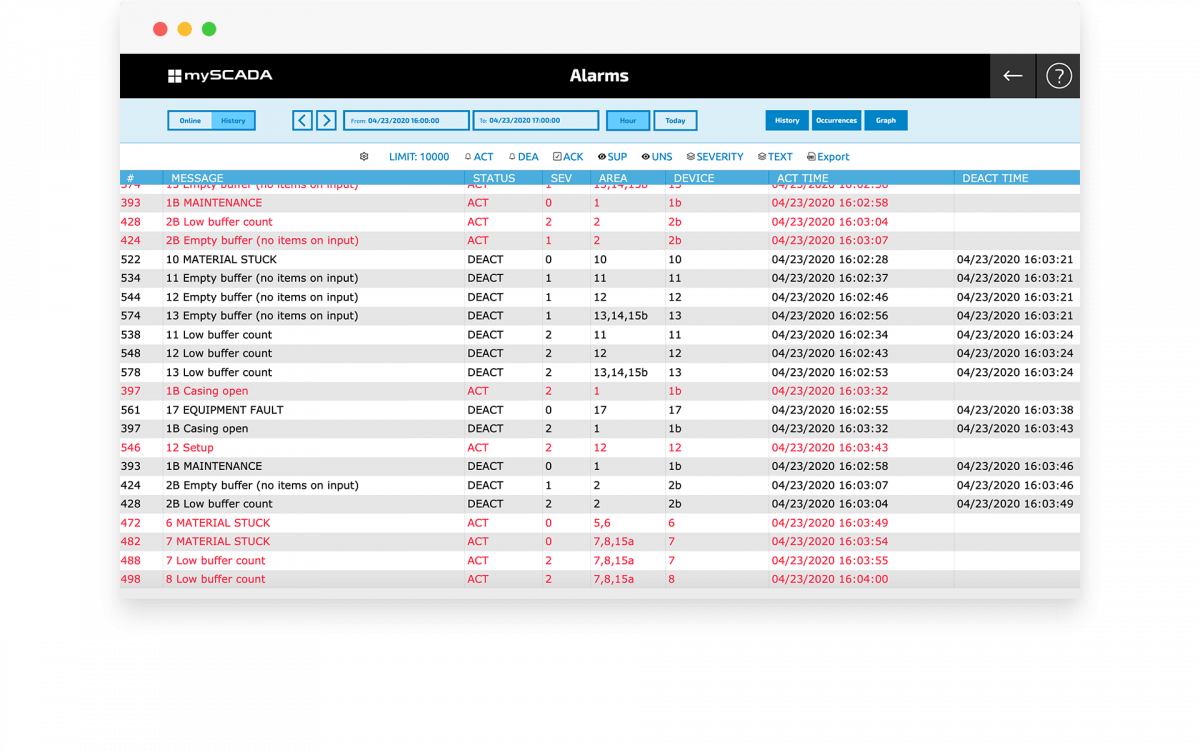
Task: Sort by the # column header
Action: click(131, 178)
